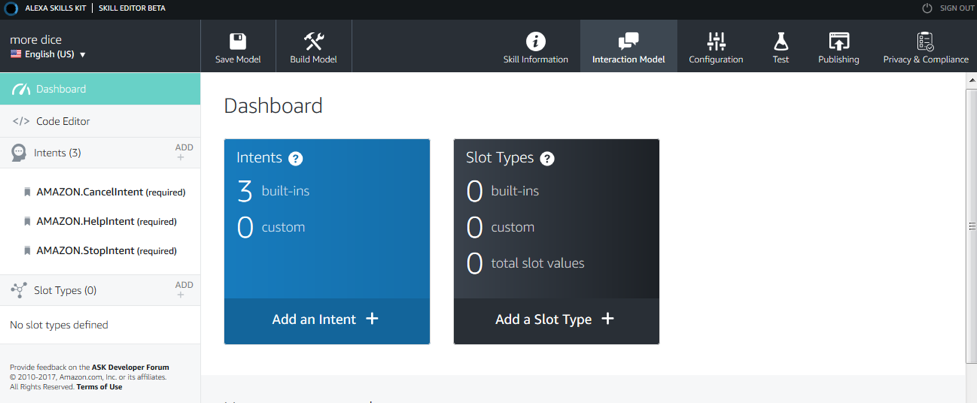Click the Add a Slot Type button

coord(556,321)
